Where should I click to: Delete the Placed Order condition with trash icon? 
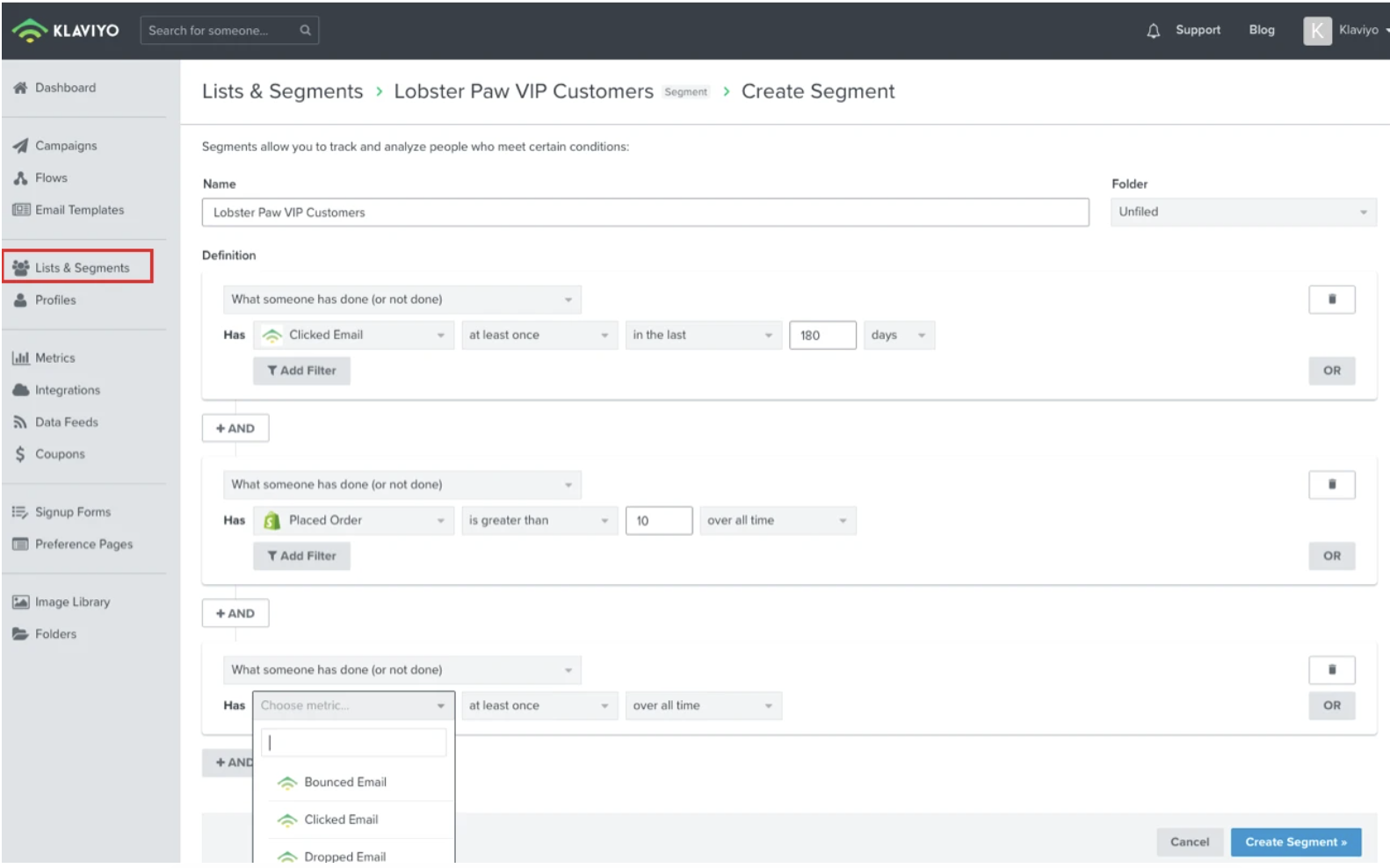[x=1331, y=485]
